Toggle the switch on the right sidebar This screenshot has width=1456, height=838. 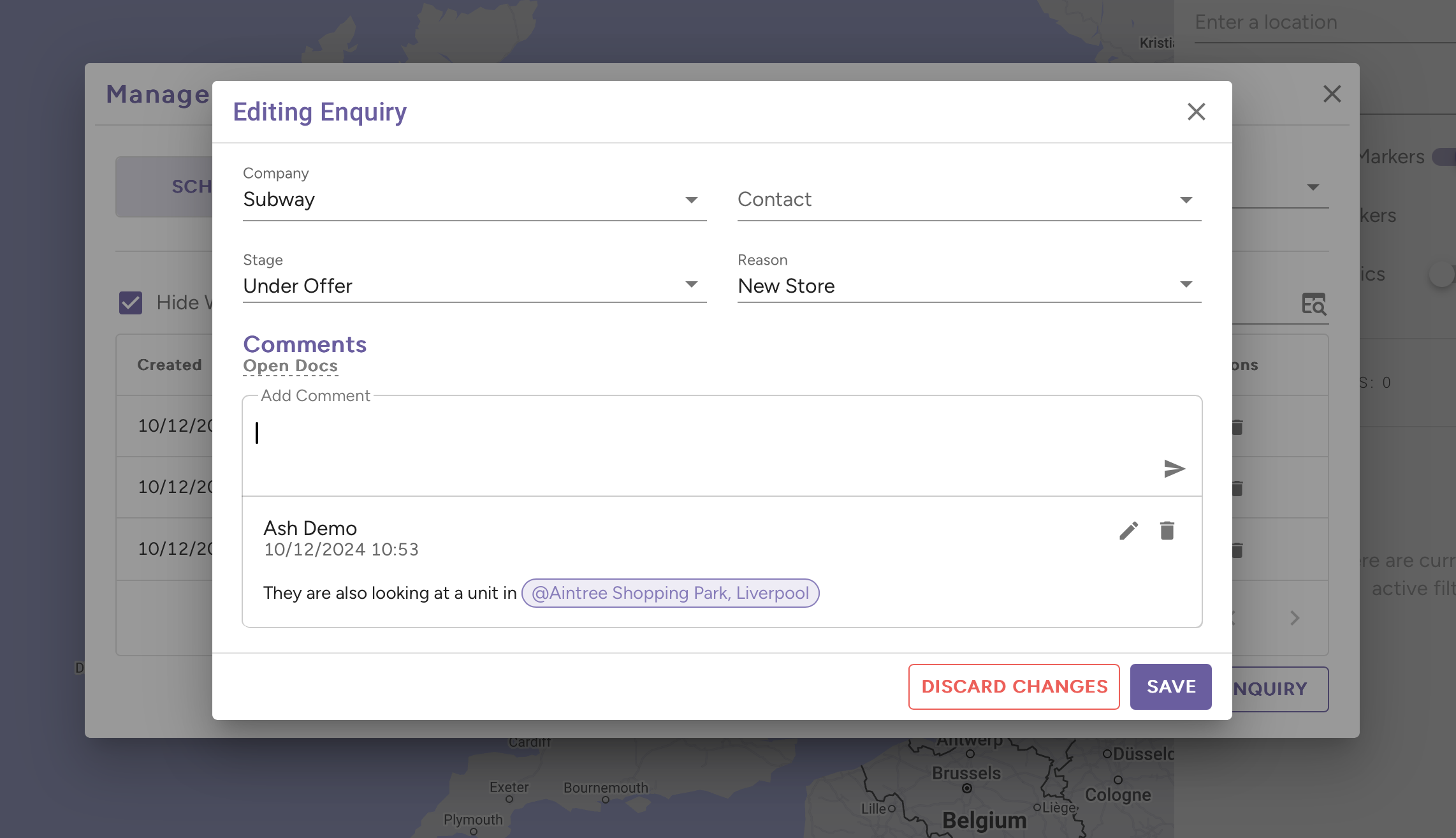pyautogui.click(x=1441, y=274)
